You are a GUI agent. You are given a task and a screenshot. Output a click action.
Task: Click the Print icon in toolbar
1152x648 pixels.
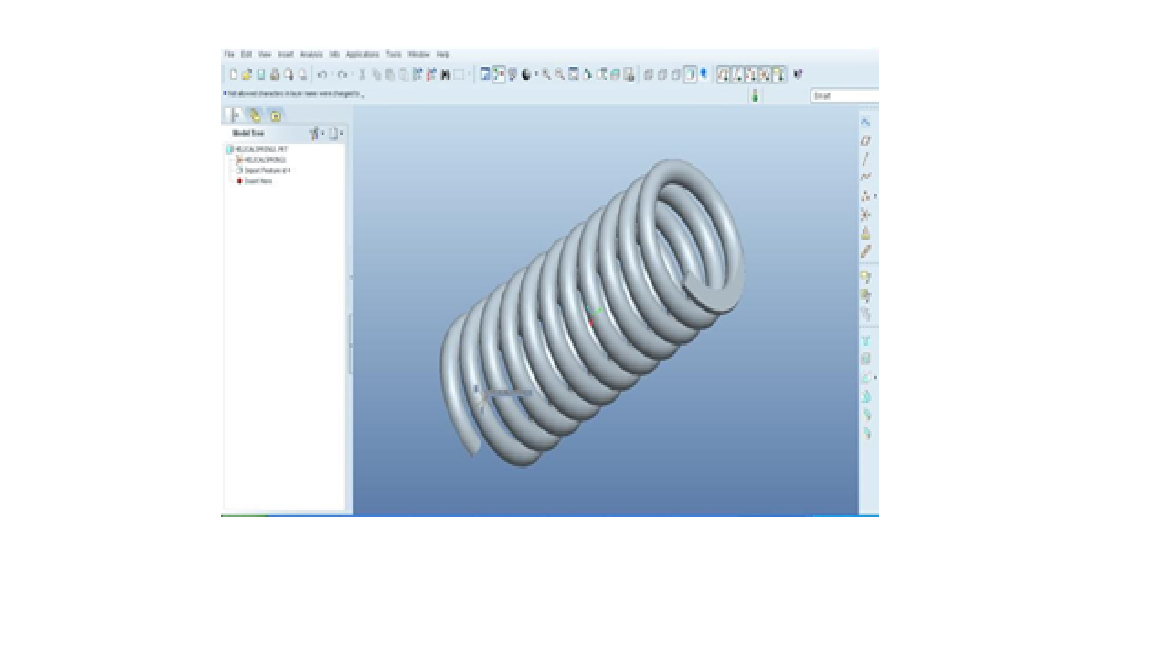pyautogui.click(x=275, y=74)
